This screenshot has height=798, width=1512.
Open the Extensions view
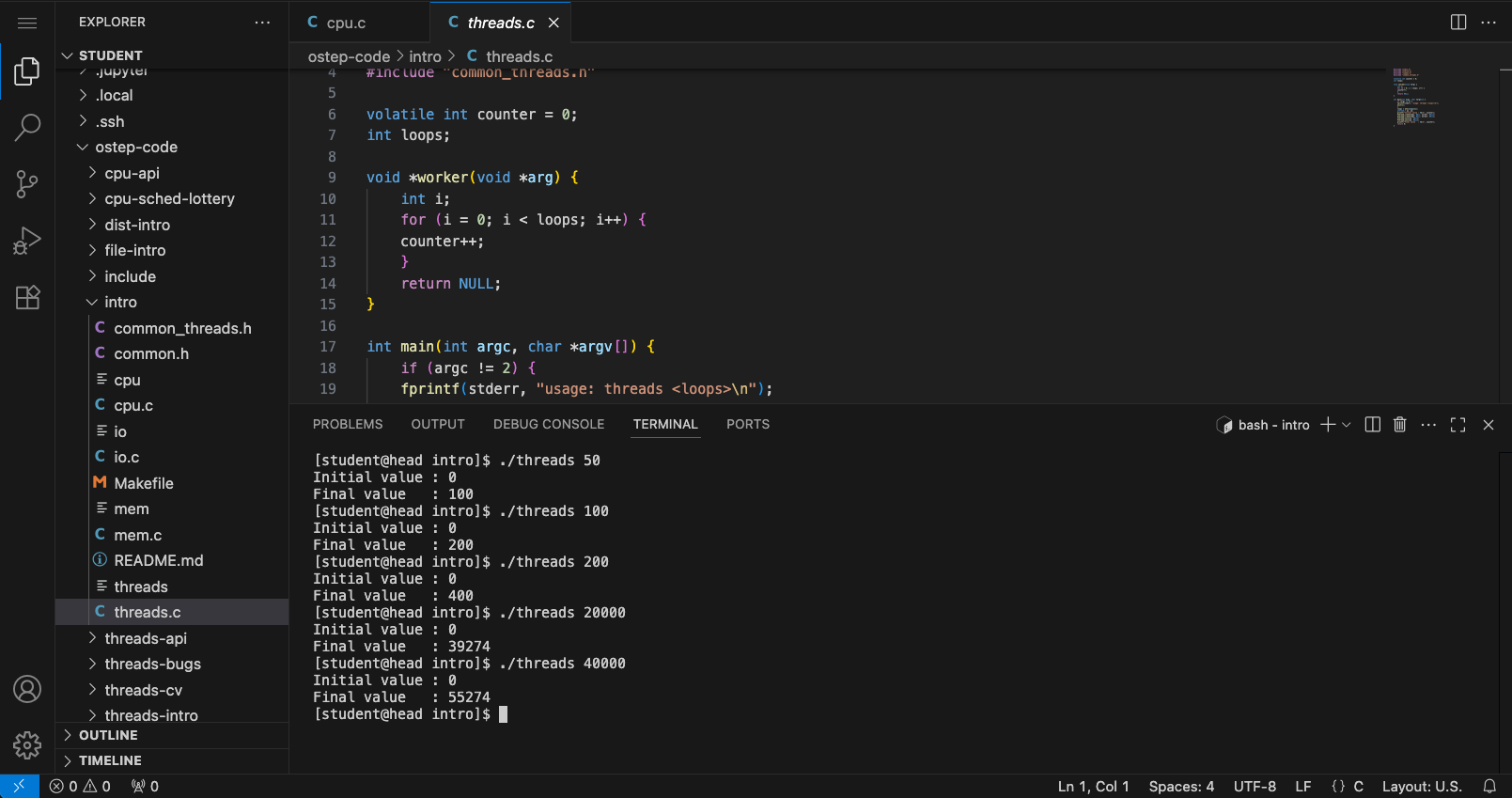tap(27, 298)
